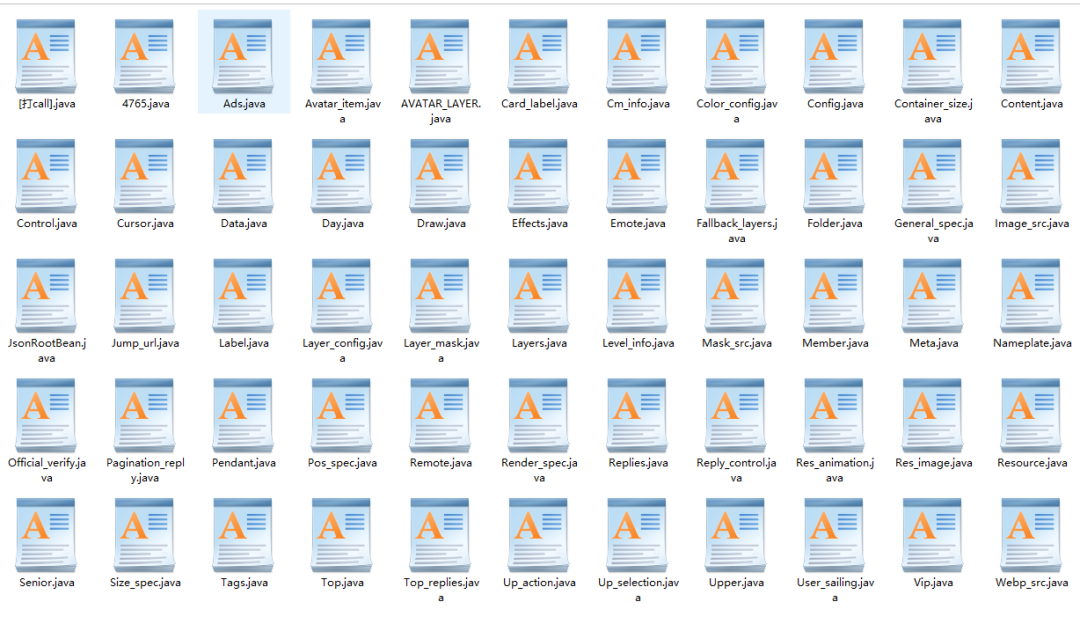Image resolution: width=1080 pixels, height=624 pixels.
Task: Select the JsonRootBean.java file icon
Action: [46, 297]
